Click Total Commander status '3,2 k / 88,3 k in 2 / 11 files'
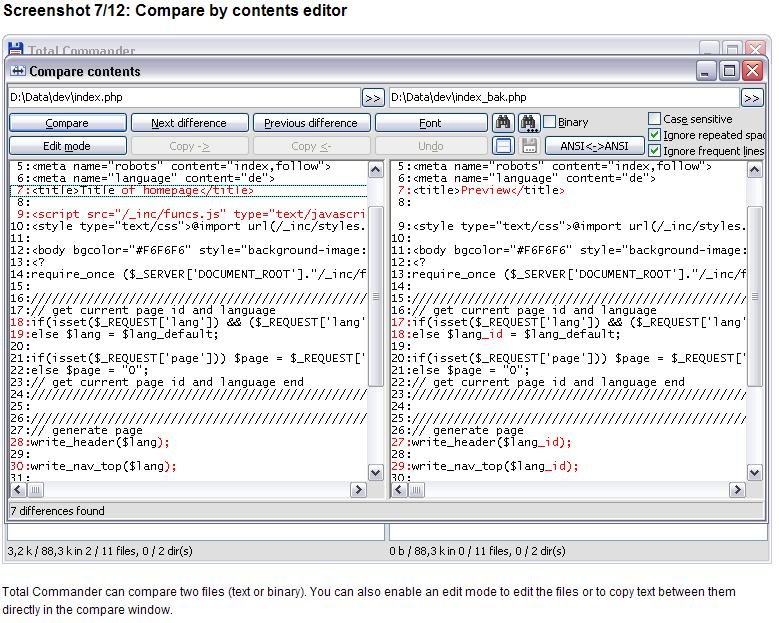The width and height of the screenshot is (779, 623). (x=100, y=551)
